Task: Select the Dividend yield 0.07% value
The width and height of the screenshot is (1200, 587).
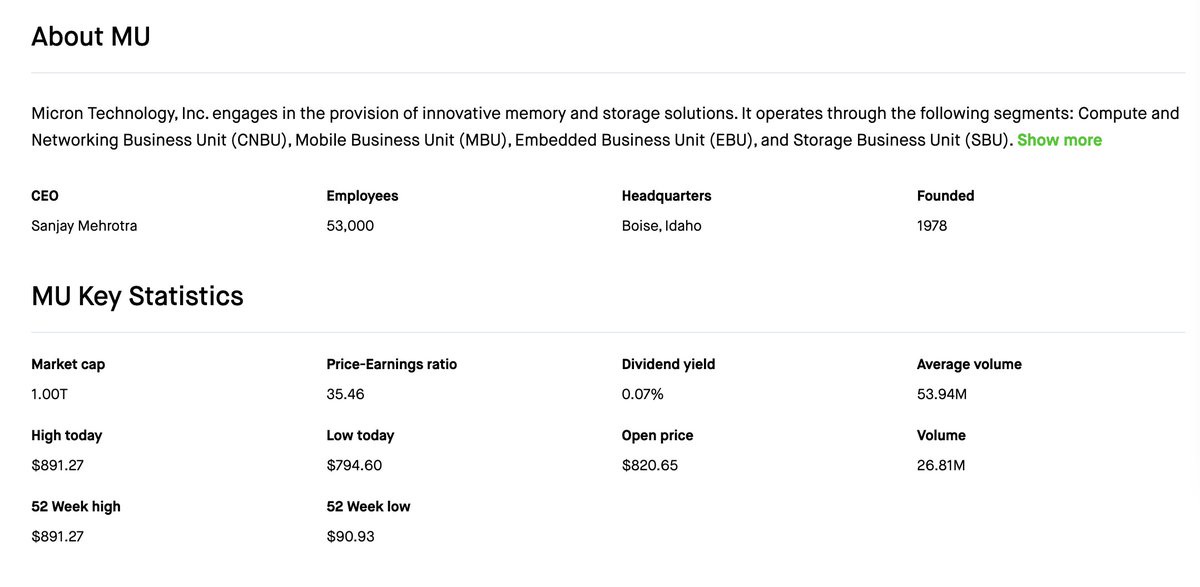Action: point(643,394)
